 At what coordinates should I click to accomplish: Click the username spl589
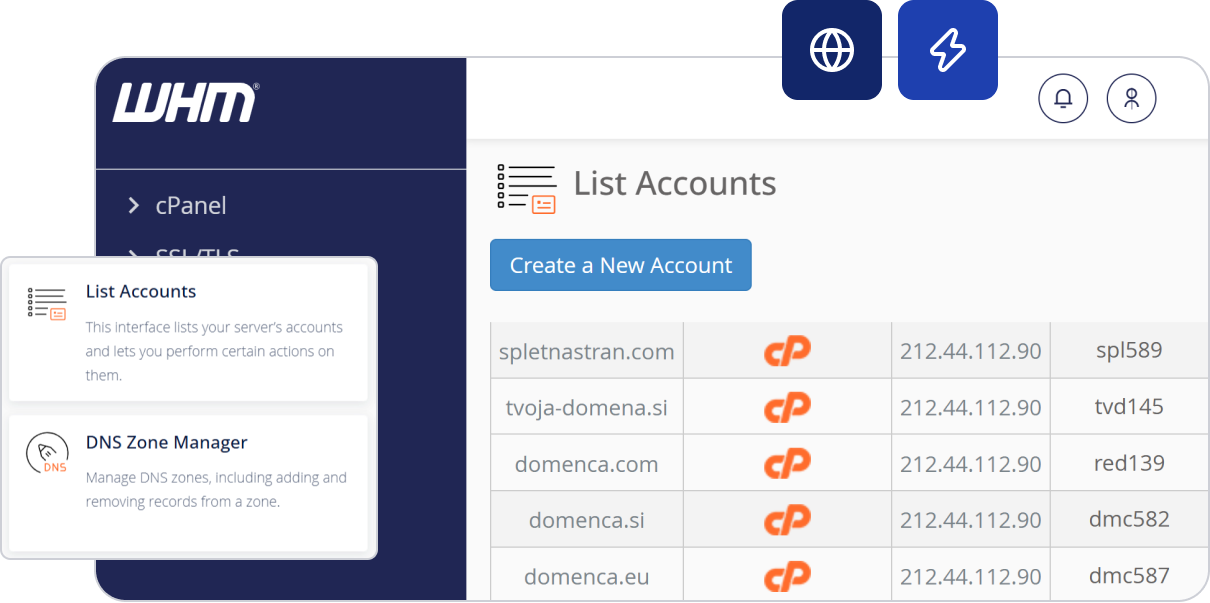click(x=1129, y=351)
